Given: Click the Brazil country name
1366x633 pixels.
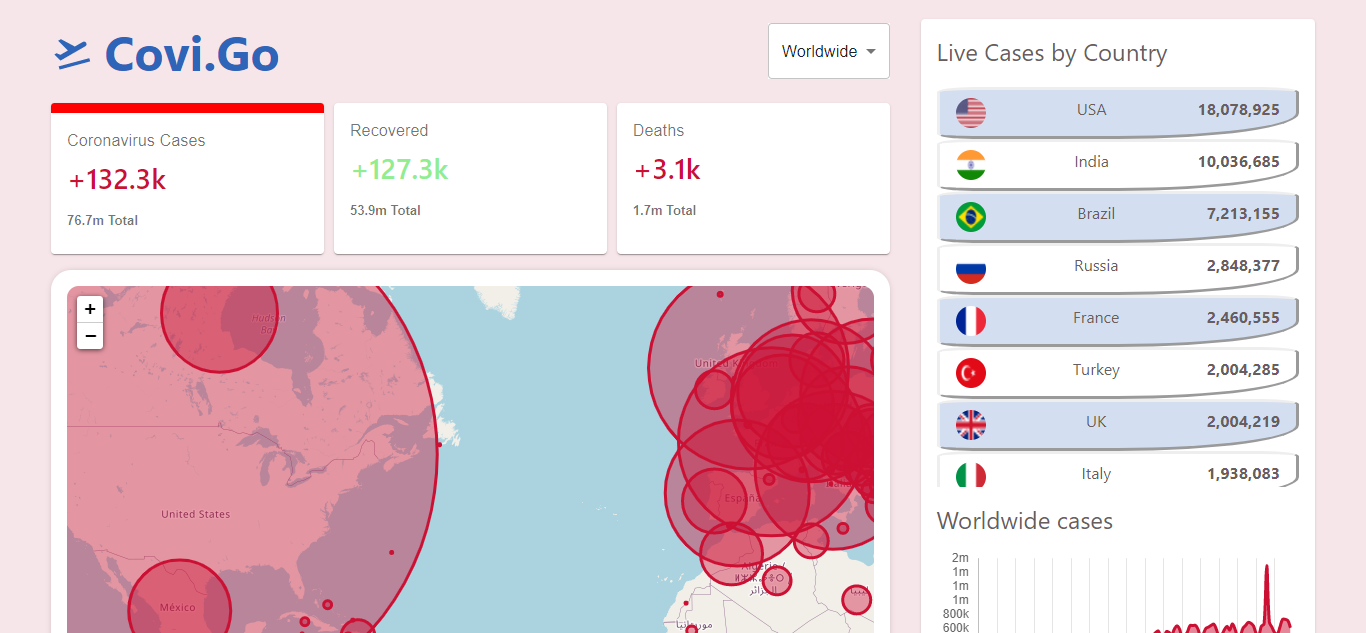Looking at the screenshot, I should coord(1096,213).
